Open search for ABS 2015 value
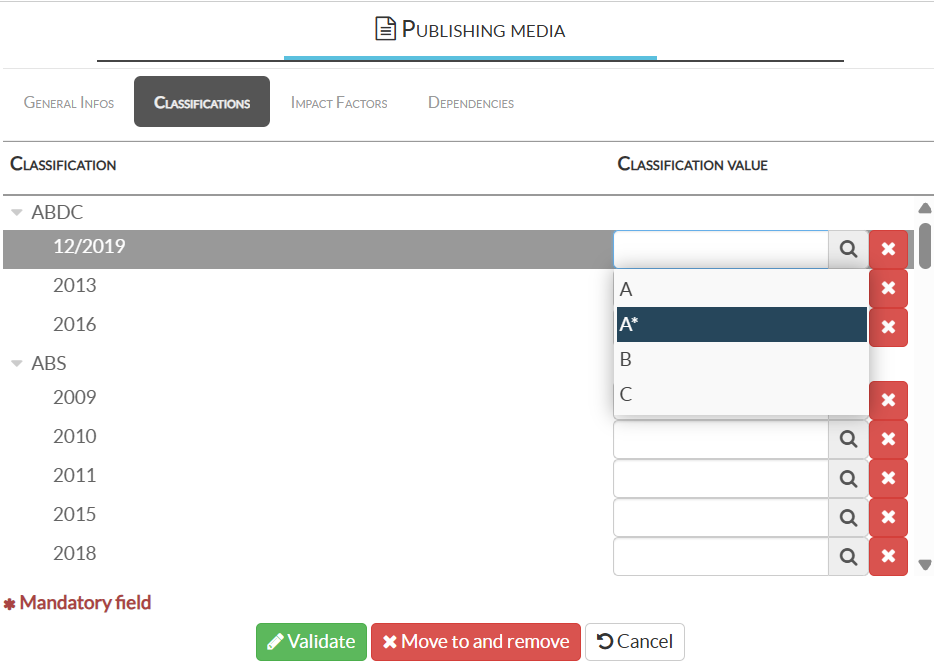The width and height of the screenshot is (934, 669). (848, 517)
